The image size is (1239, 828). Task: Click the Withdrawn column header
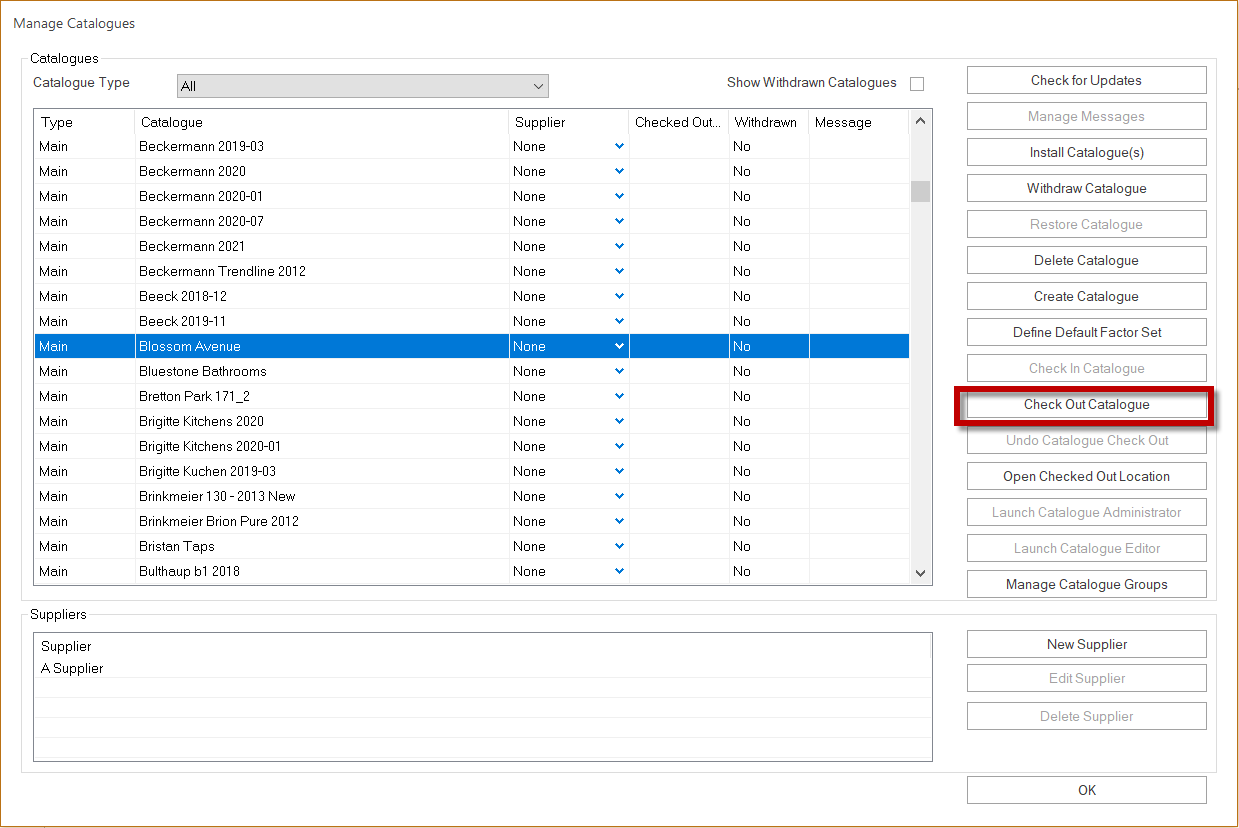click(x=766, y=123)
